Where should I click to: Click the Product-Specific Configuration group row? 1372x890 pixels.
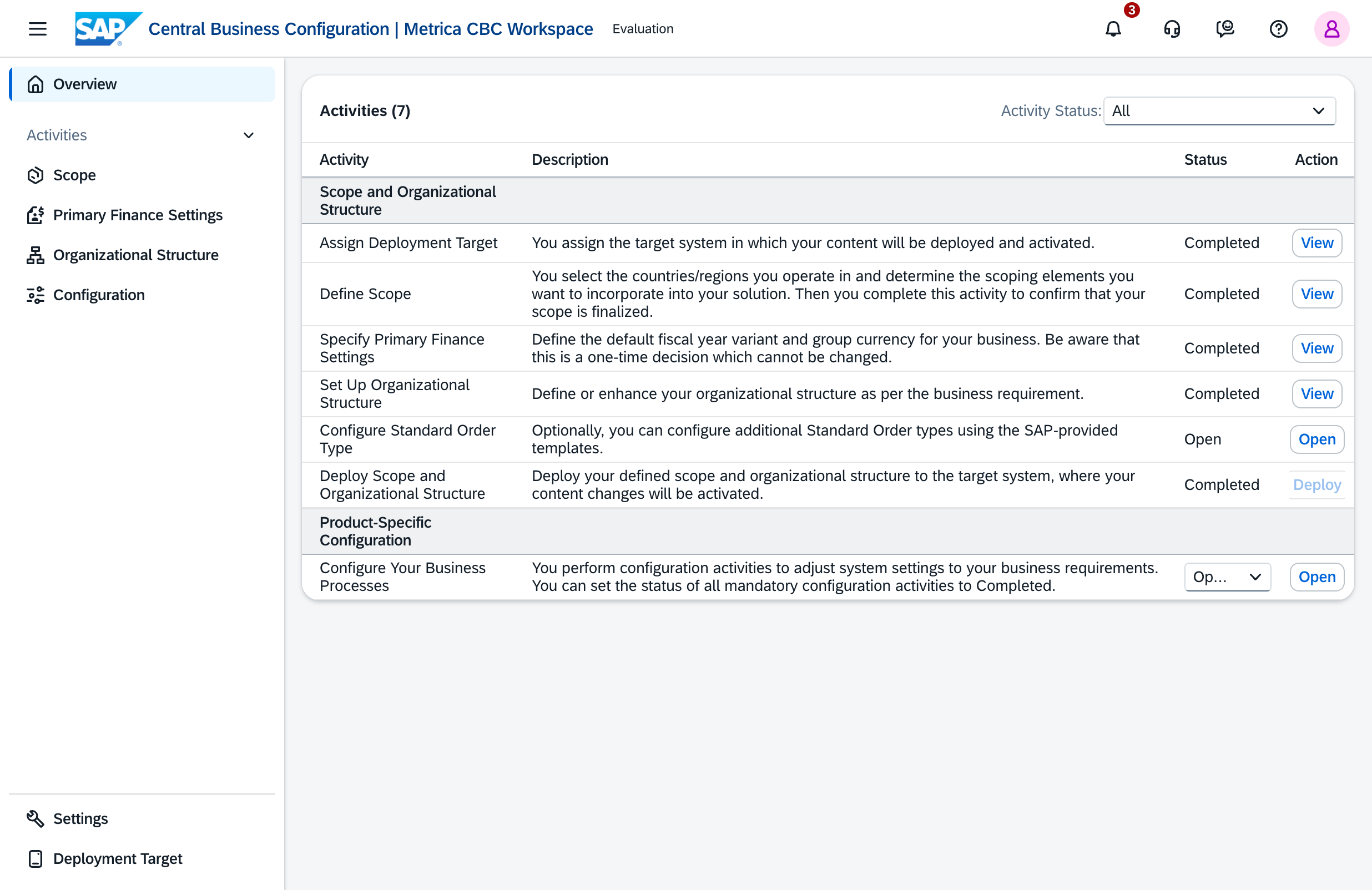pos(827,532)
